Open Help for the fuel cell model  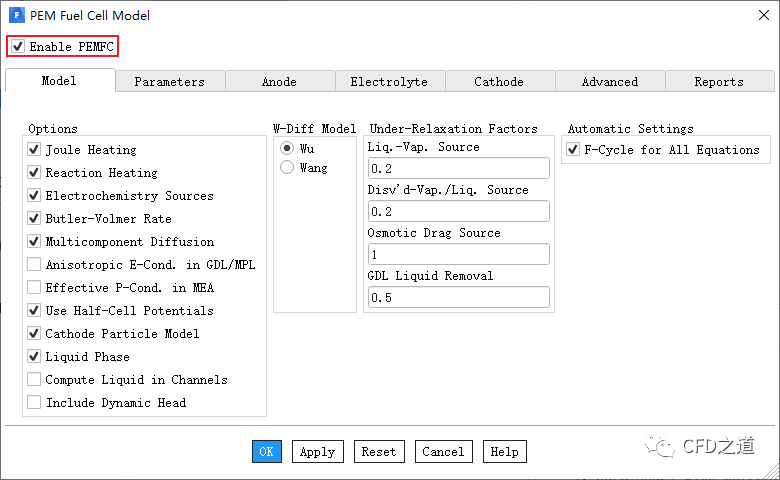tap(504, 452)
